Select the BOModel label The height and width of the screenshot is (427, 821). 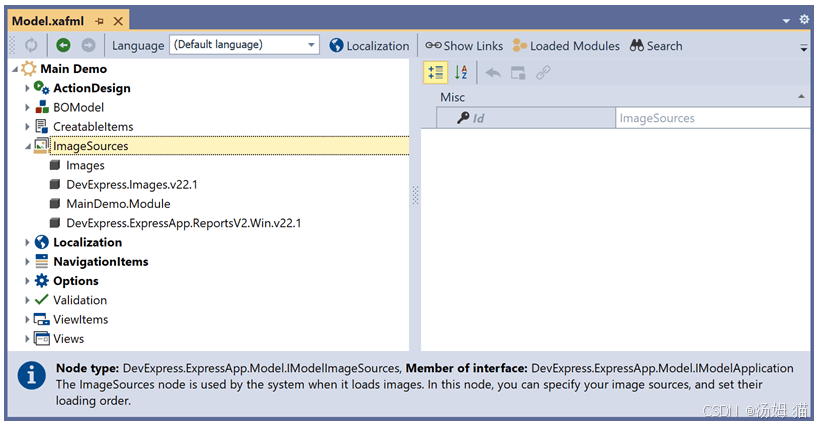pyautogui.click(x=79, y=107)
